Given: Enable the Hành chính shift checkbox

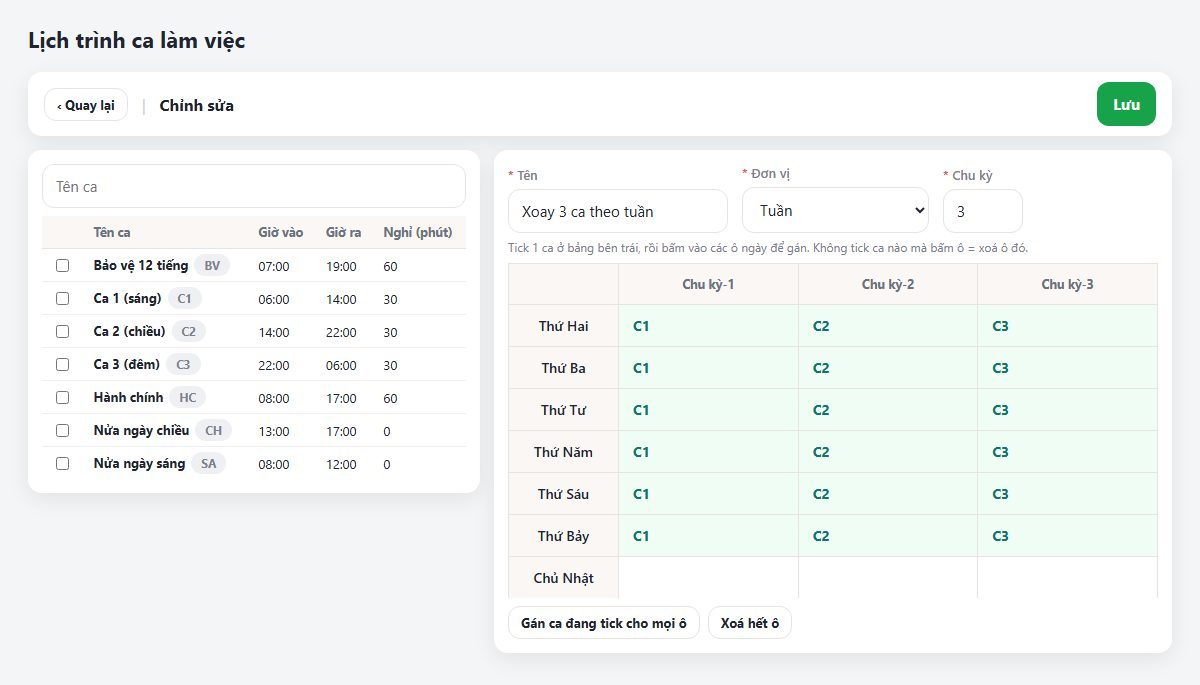Looking at the screenshot, I should (x=62, y=398).
